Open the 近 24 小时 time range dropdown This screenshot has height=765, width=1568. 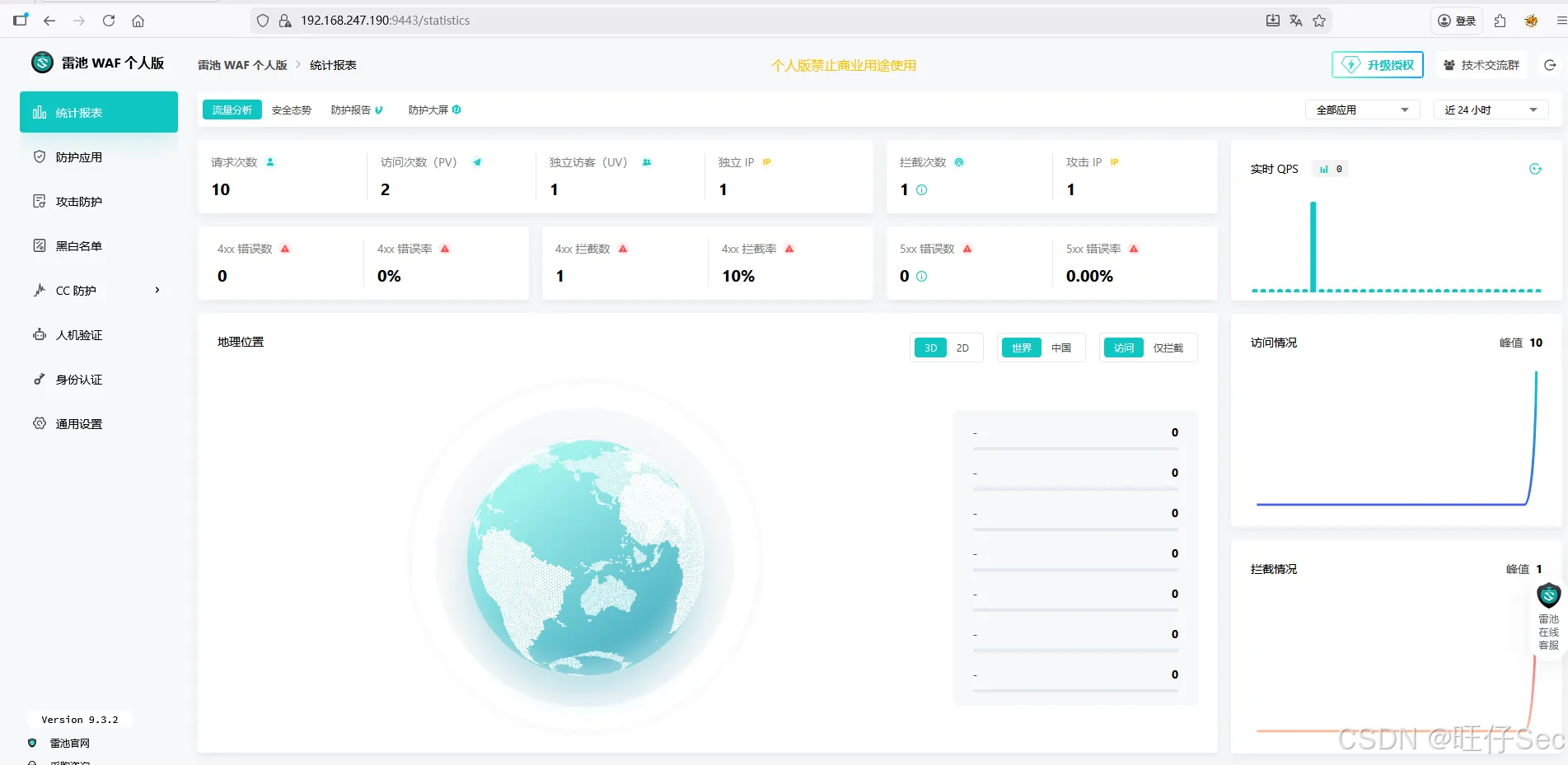1491,110
